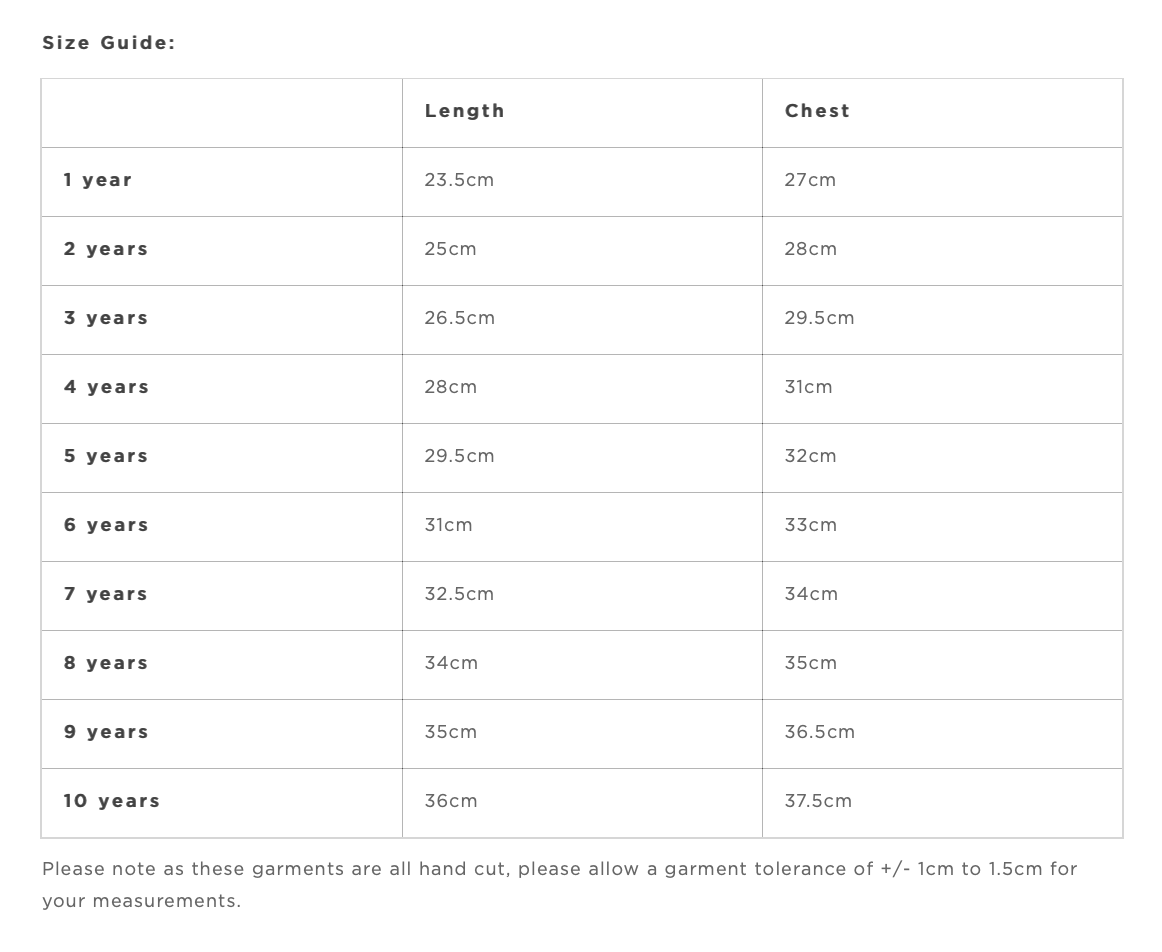1162x952 pixels.
Task: Click the 6 years row label
Action: tap(106, 525)
